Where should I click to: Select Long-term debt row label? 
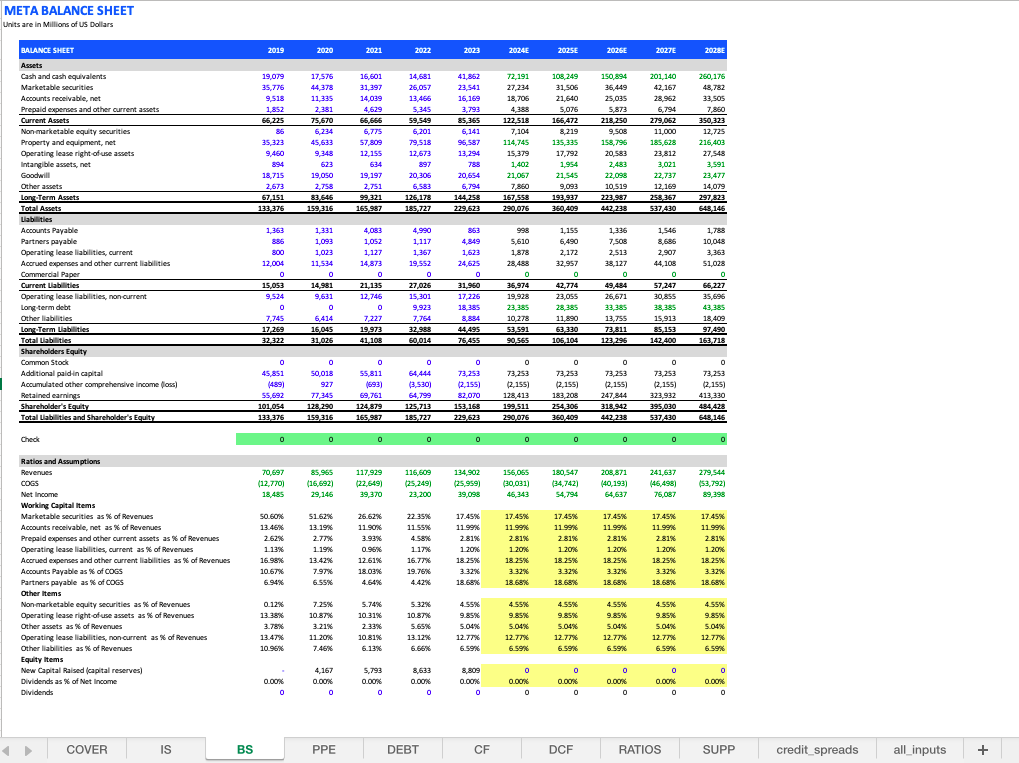tap(45, 307)
